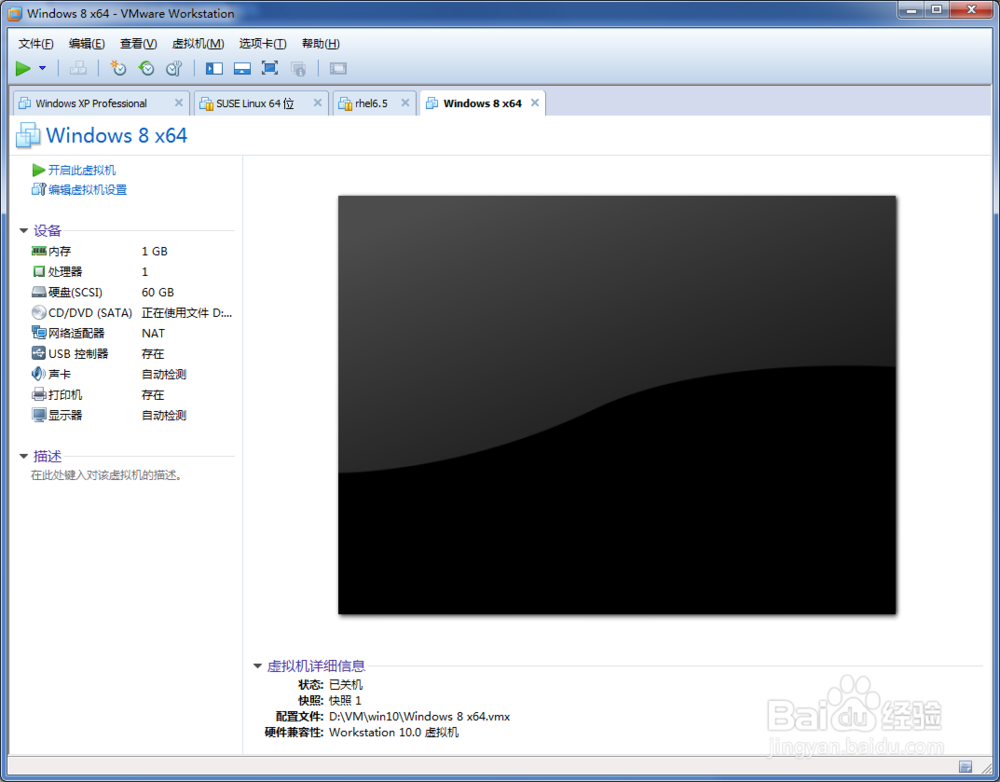The height and width of the screenshot is (782, 1000).
Task: Select the 内存 device row
Action: (x=132, y=251)
